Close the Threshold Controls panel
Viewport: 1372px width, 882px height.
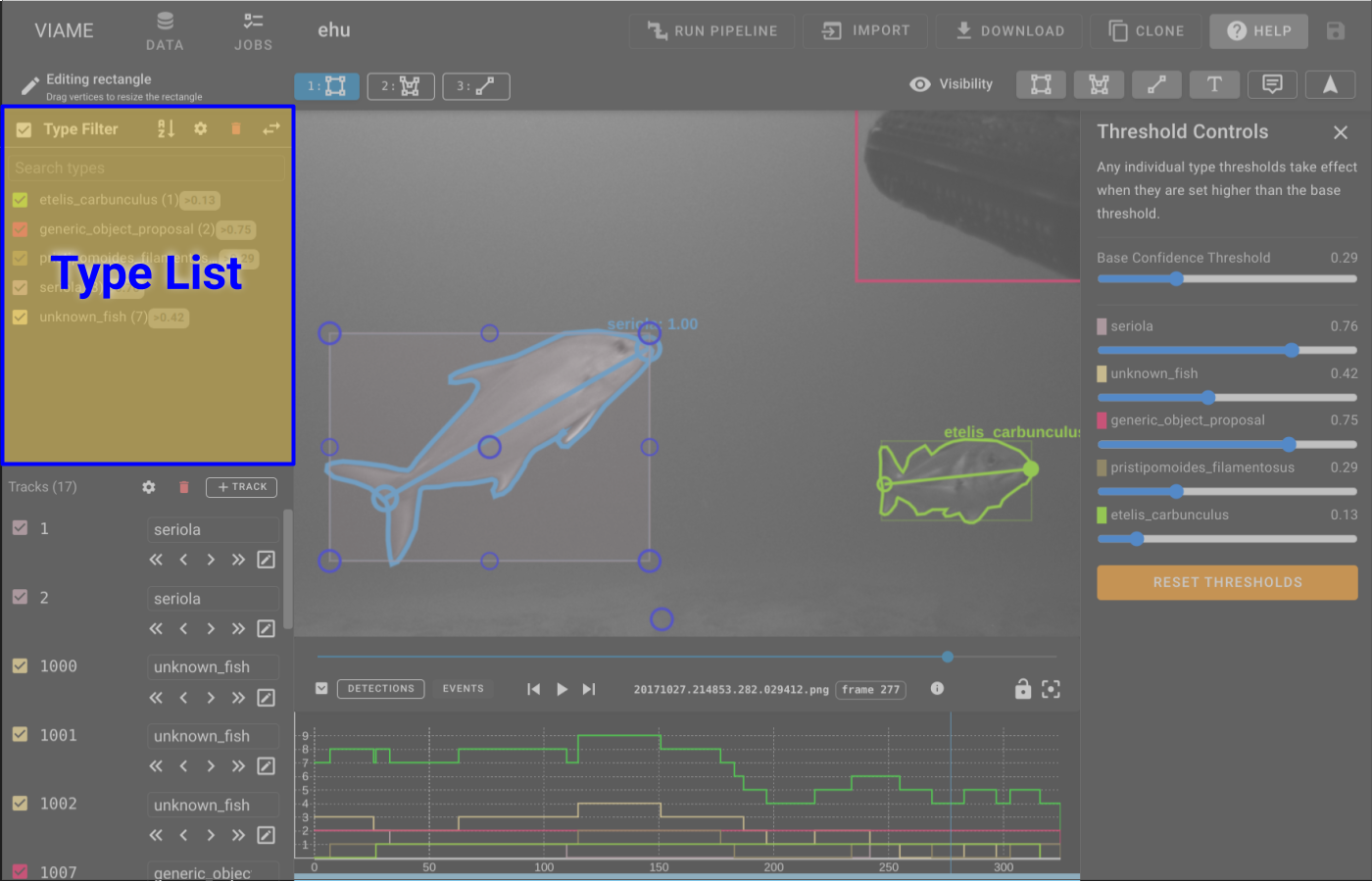point(1341,132)
